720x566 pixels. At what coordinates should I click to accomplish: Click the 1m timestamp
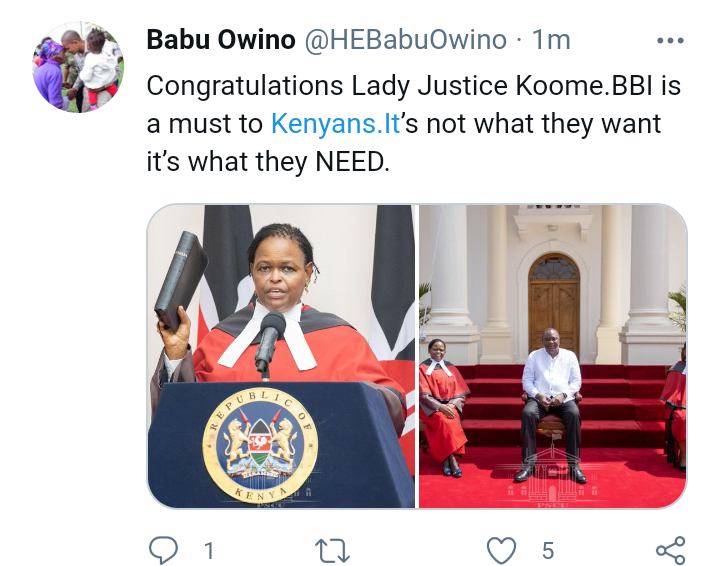click(x=551, y=40)
